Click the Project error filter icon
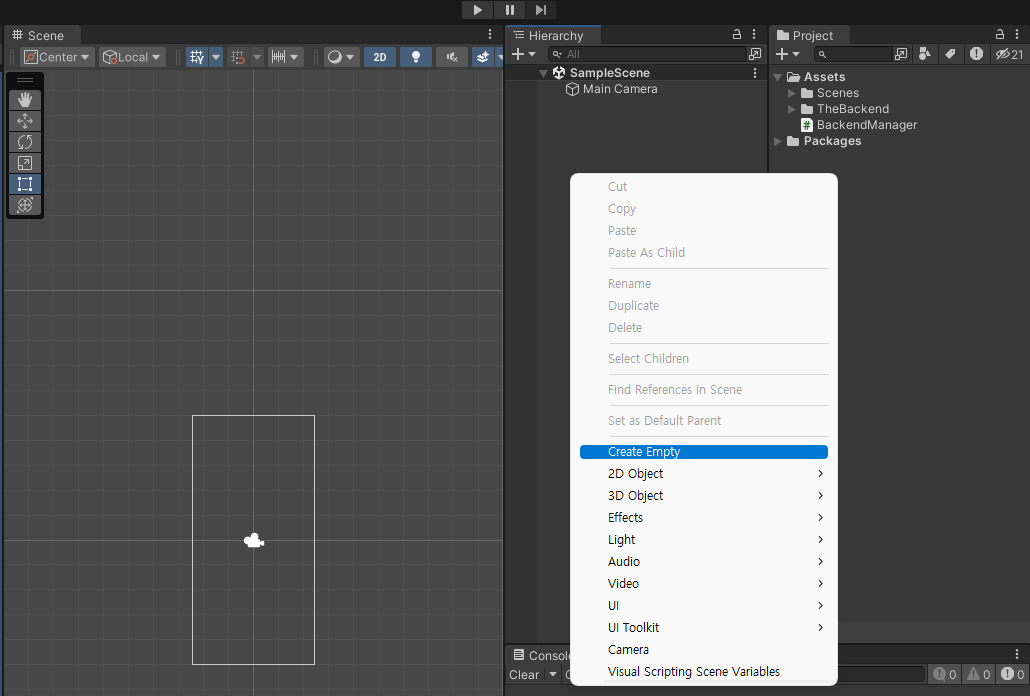This screenshot has height=696, width=1030. (x=977, y=54)
